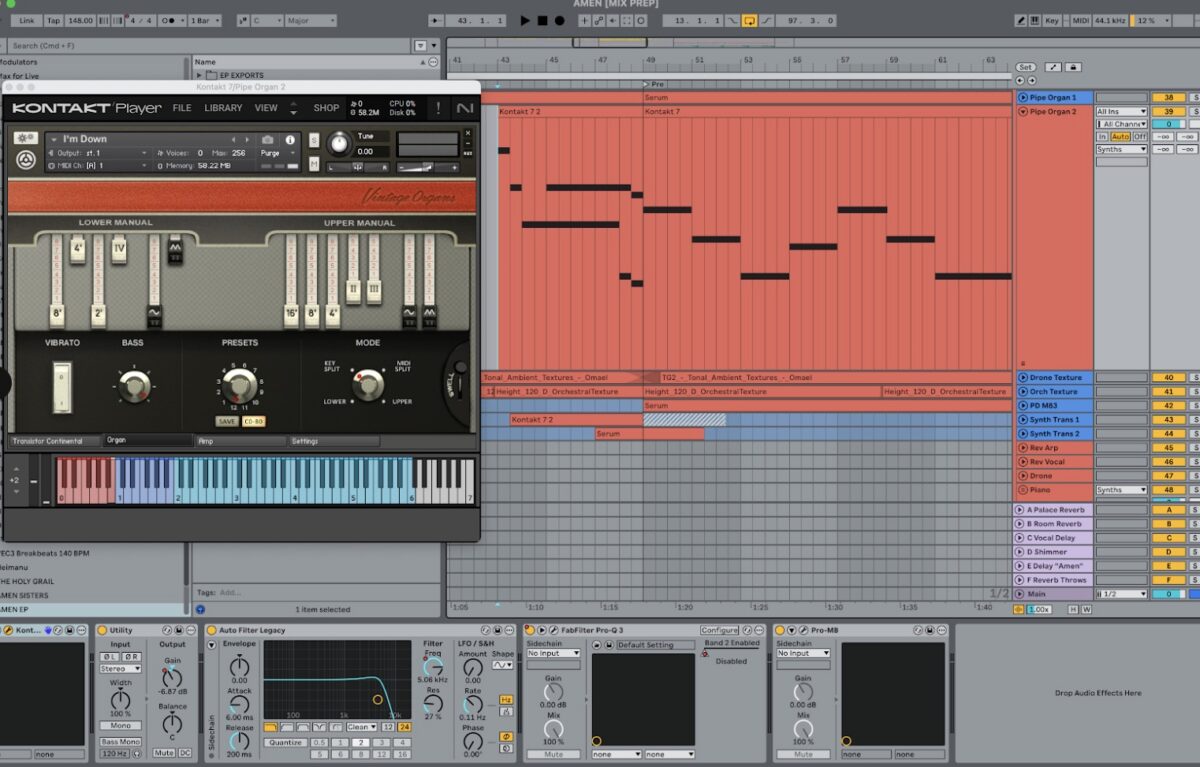Flip the organ Vibrato switch
The height and width of the screenshot is (767, 1200).
click(x=62, y=386)
